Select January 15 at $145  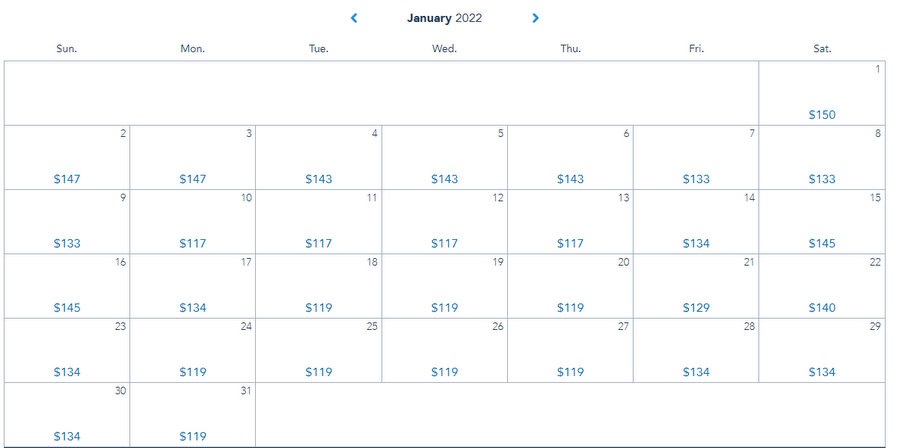tap(822, 222)
